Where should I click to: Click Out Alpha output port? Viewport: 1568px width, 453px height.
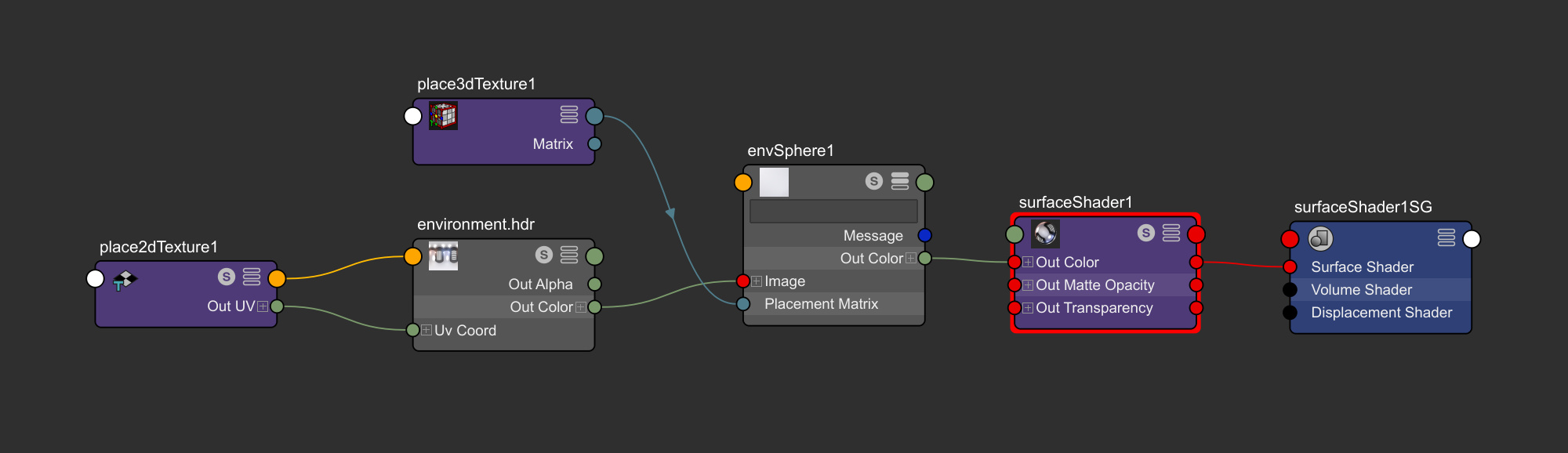[594, 284]
